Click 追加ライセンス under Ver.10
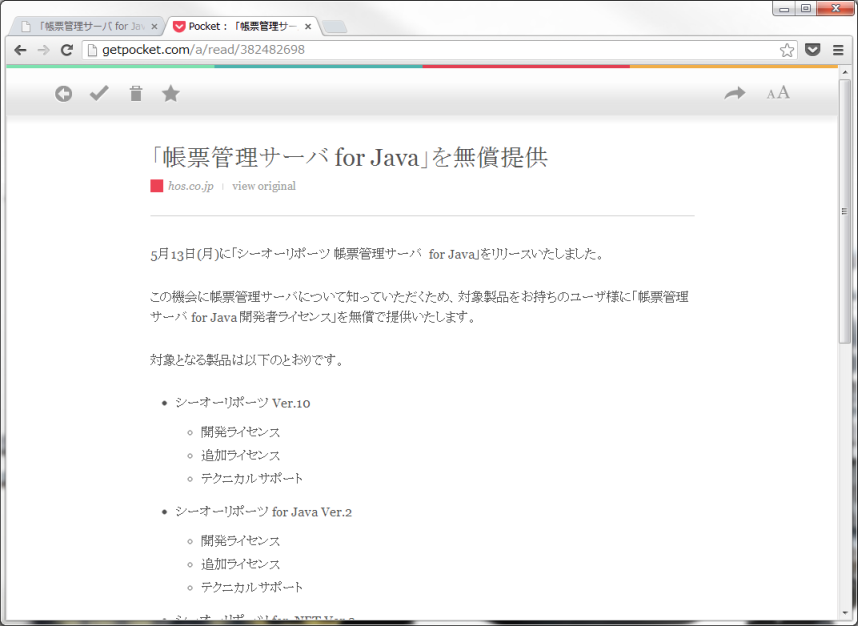This screenshot has height=626, width=858. coord(240,455)
